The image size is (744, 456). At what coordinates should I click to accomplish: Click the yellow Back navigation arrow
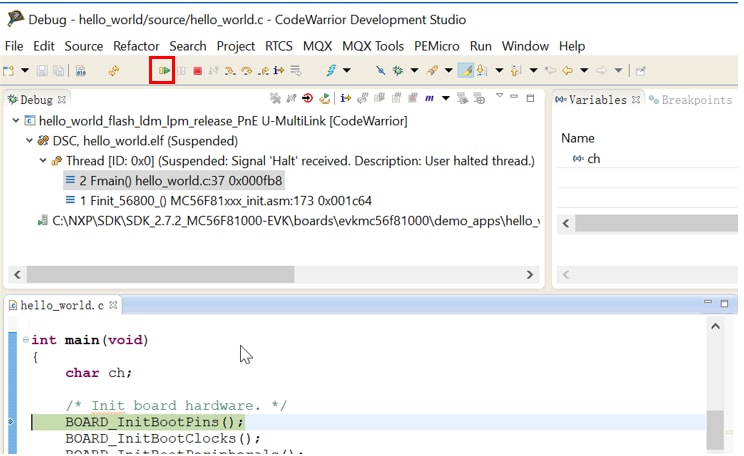[567, 70]
